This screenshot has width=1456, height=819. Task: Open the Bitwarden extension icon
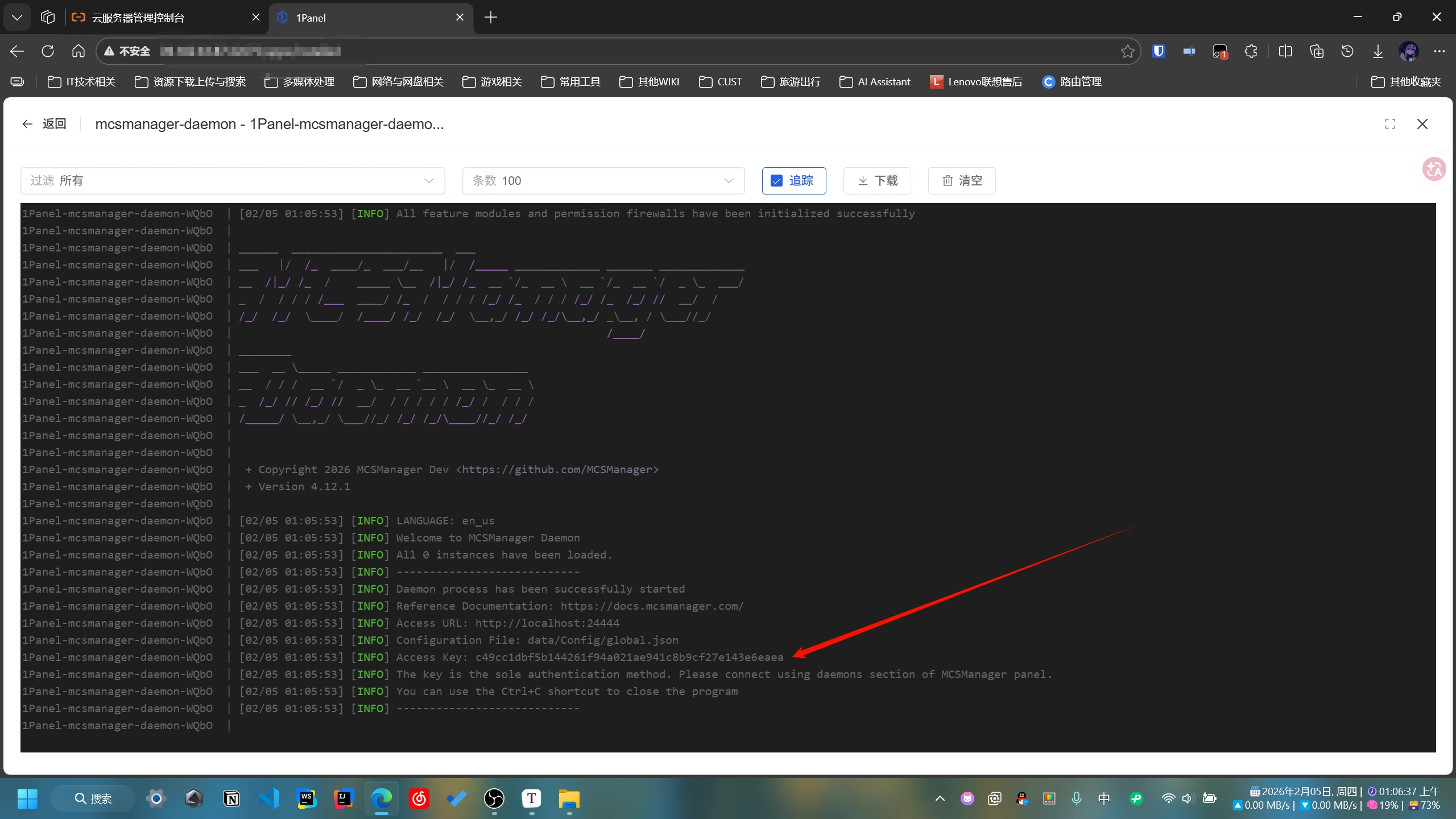pyautogui.click(x=1159, y=51)
